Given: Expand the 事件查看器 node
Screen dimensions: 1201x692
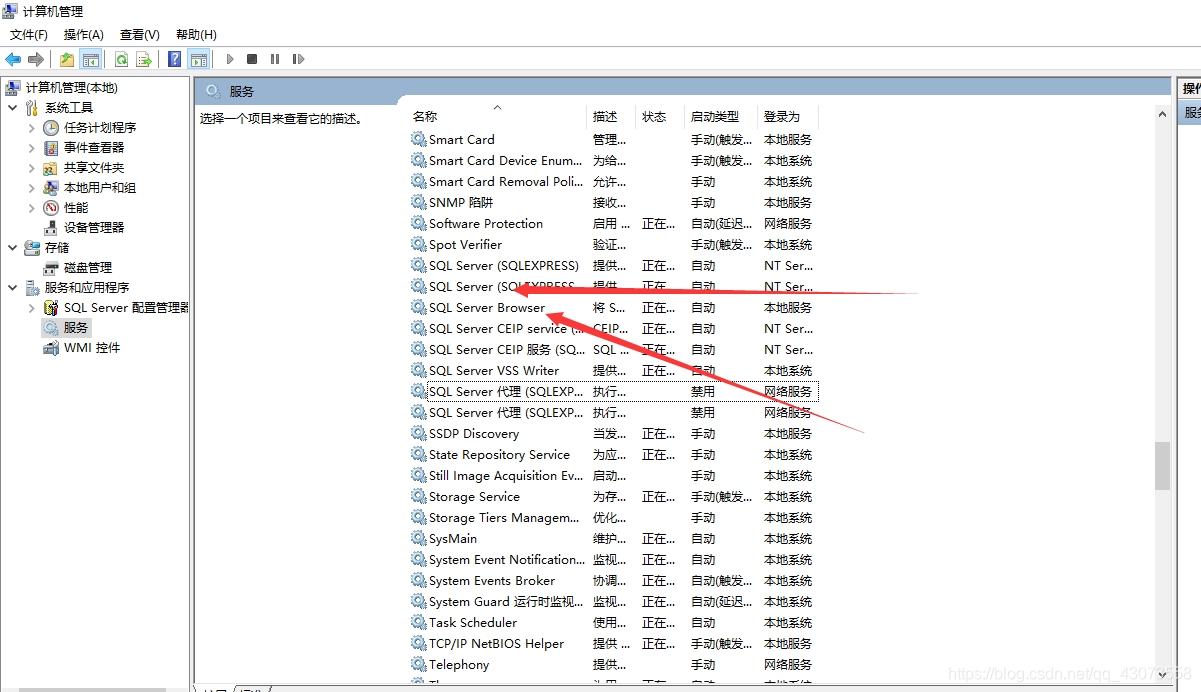Looking at the screenshot, I should pyautogui.click(x=32, y=148).
